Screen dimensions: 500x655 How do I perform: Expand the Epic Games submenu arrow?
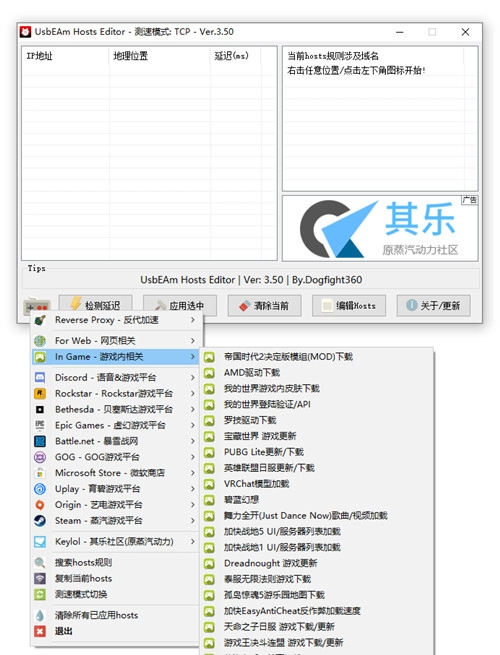pyautogui.click(x=193, y=425)
